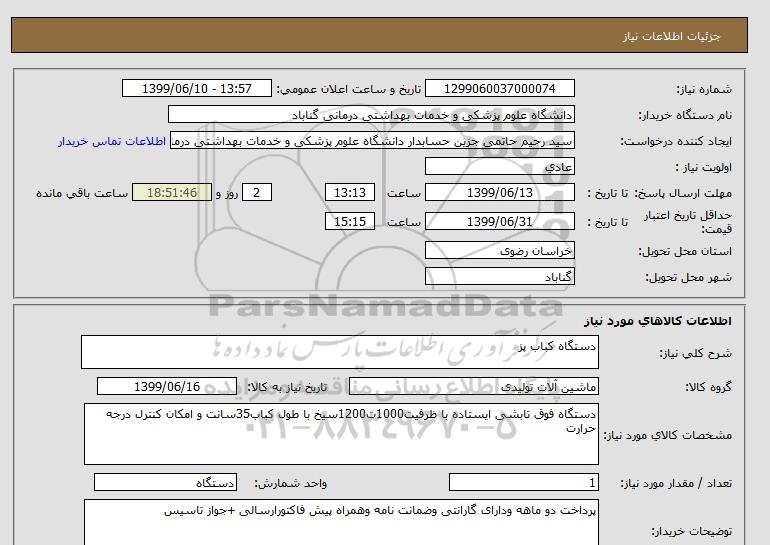Click label مهلت ارسال پاسخ
The height and width of the screenshot is (545, 770).
click(x=684, y=193)
